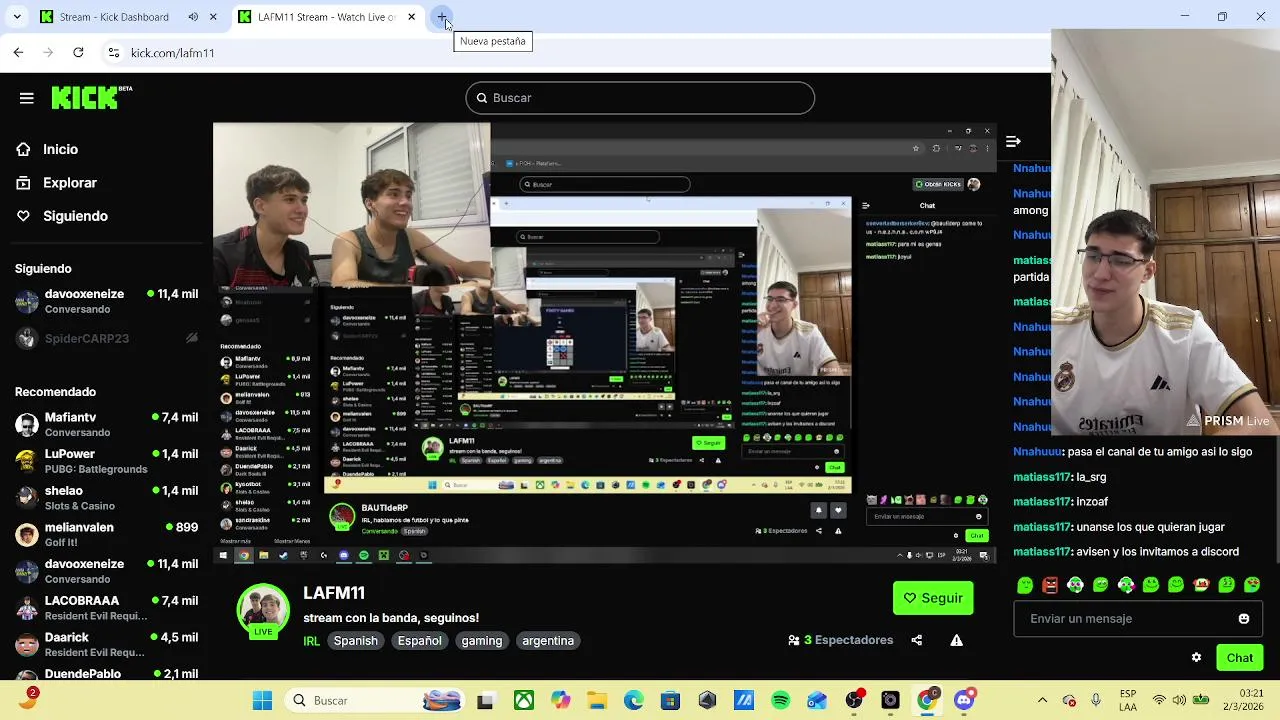Viewport: 1280px width, 720px height.
Task: View site information icon in address bar
Action: click(x=114, y=53)
